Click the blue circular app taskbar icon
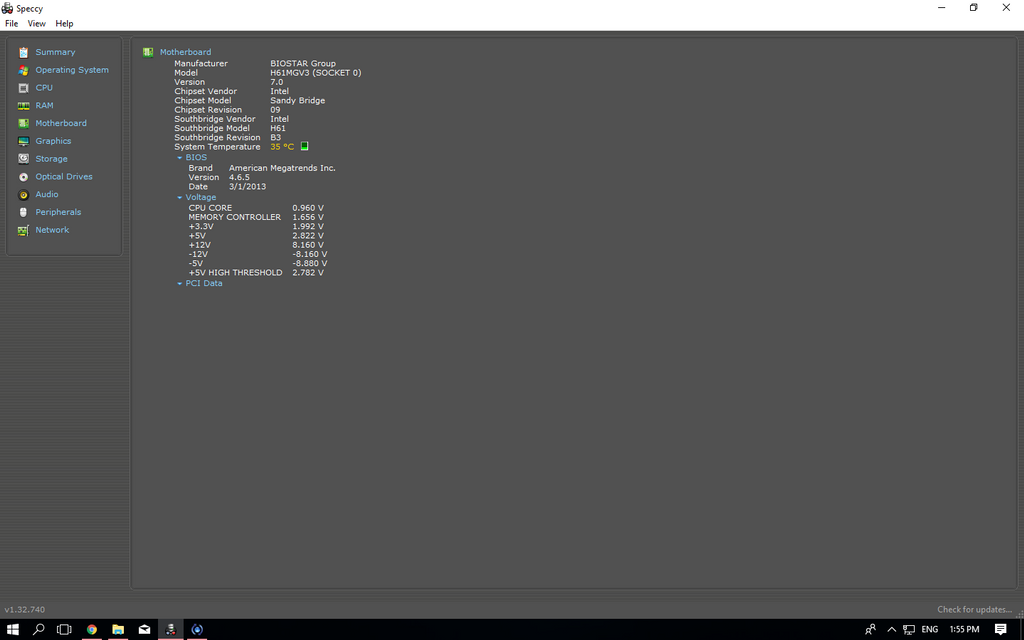The width and height of the screenshot is (1024, 640). click(197, 630)
